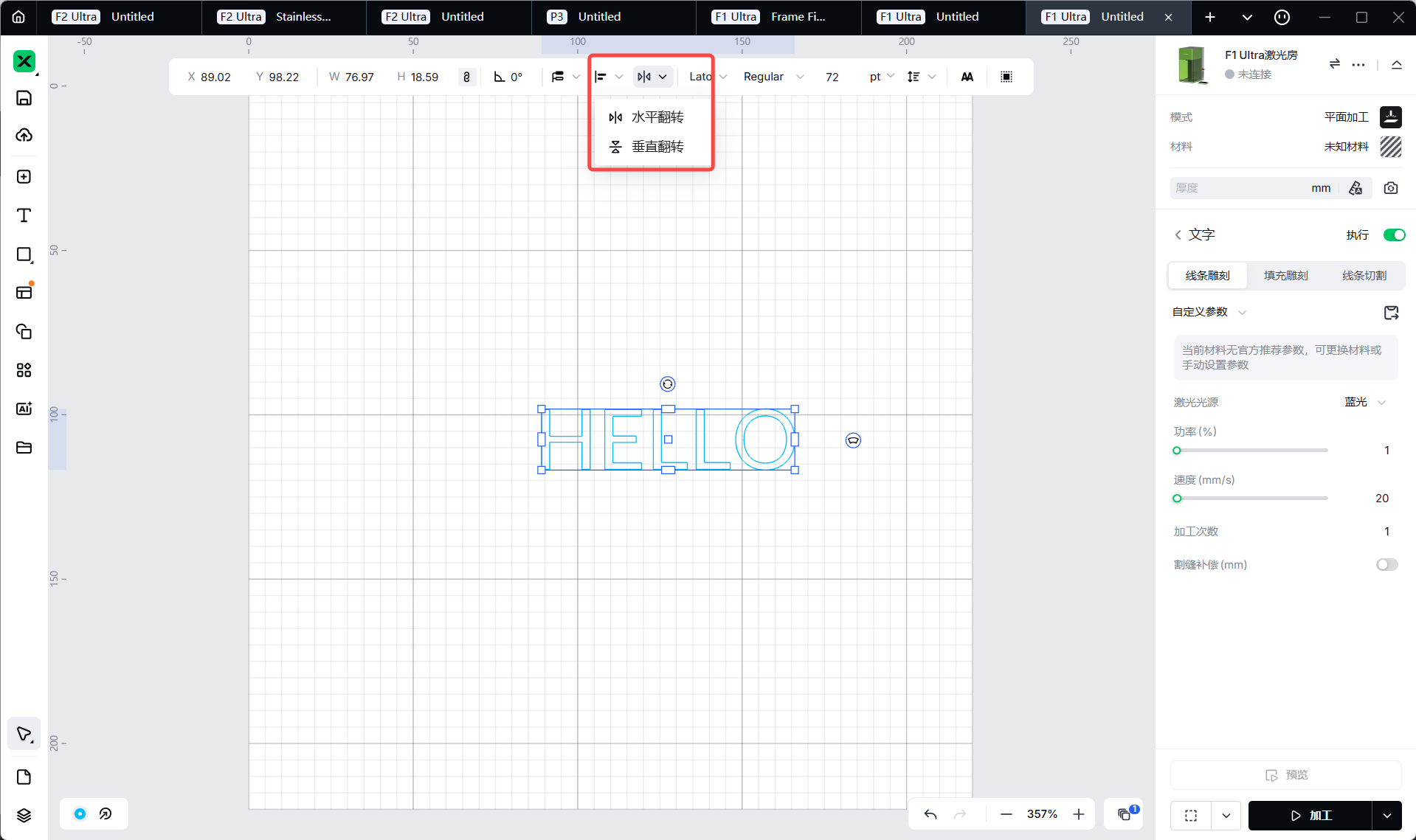
Task: Open the Regular font style dropdown
Action: pos(773,77)
